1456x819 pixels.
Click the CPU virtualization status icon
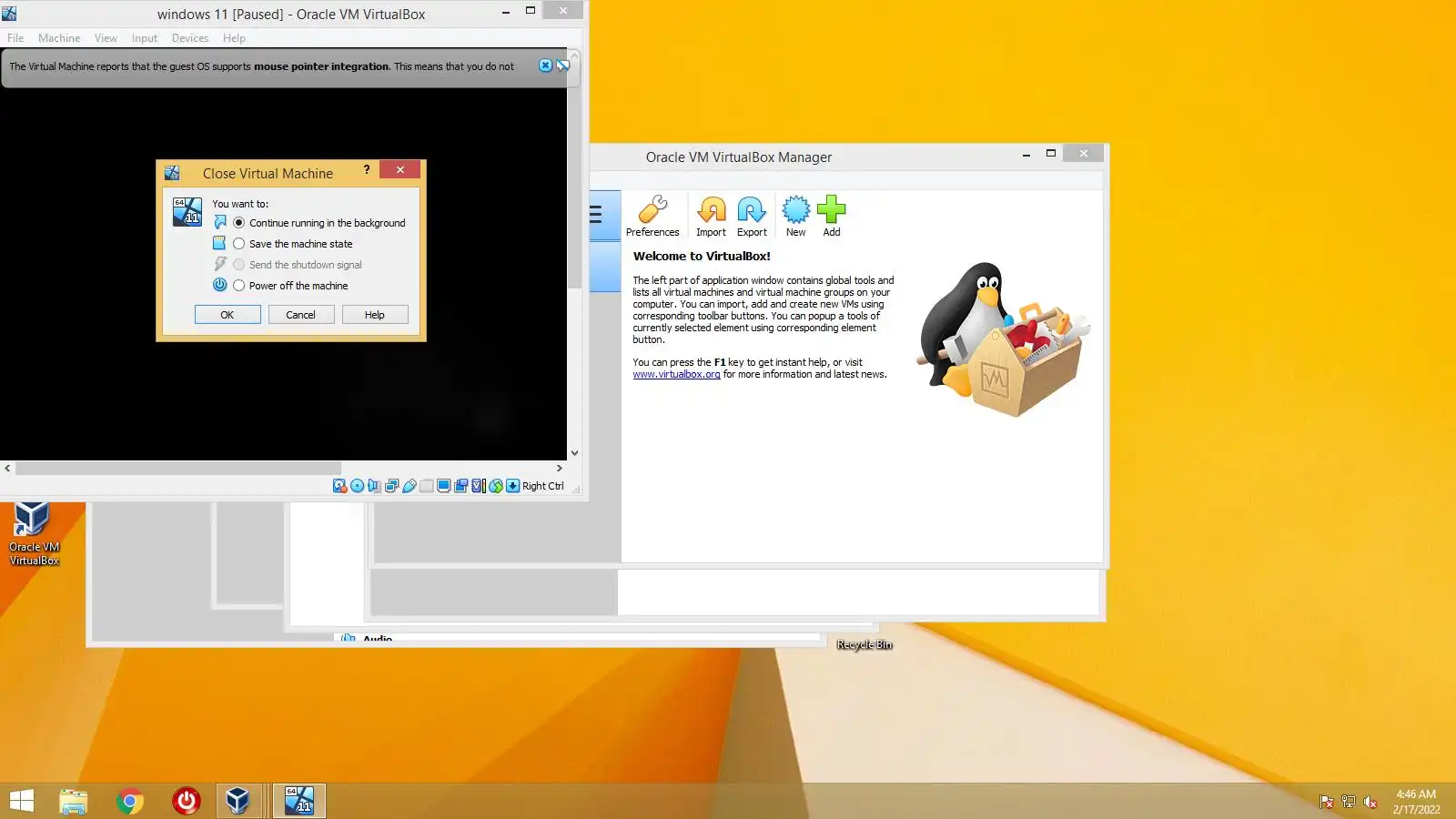479,486
